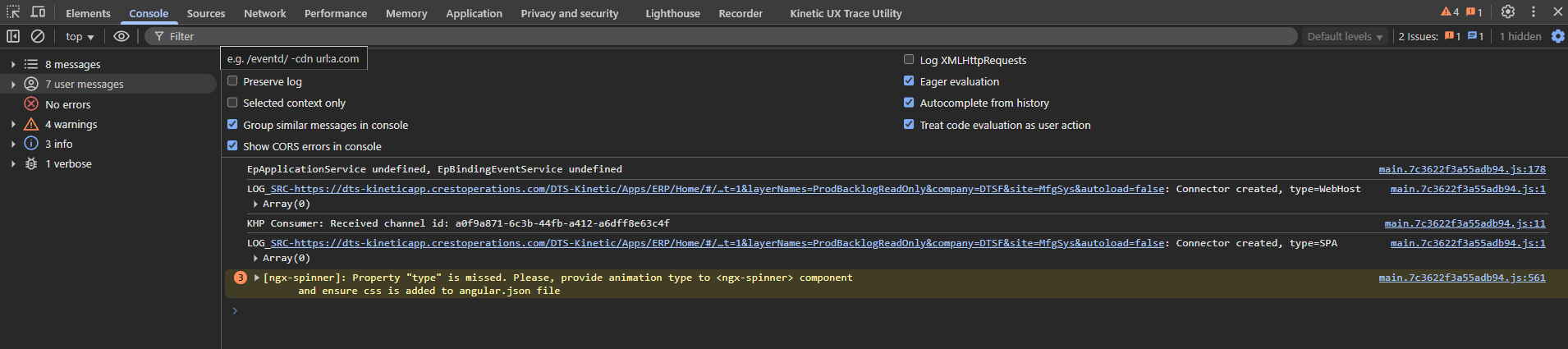Open the top JavaScript context dropdown
Image resolution: width=1568 pixels, height=349 pixels.
click(x=80, y=37)
